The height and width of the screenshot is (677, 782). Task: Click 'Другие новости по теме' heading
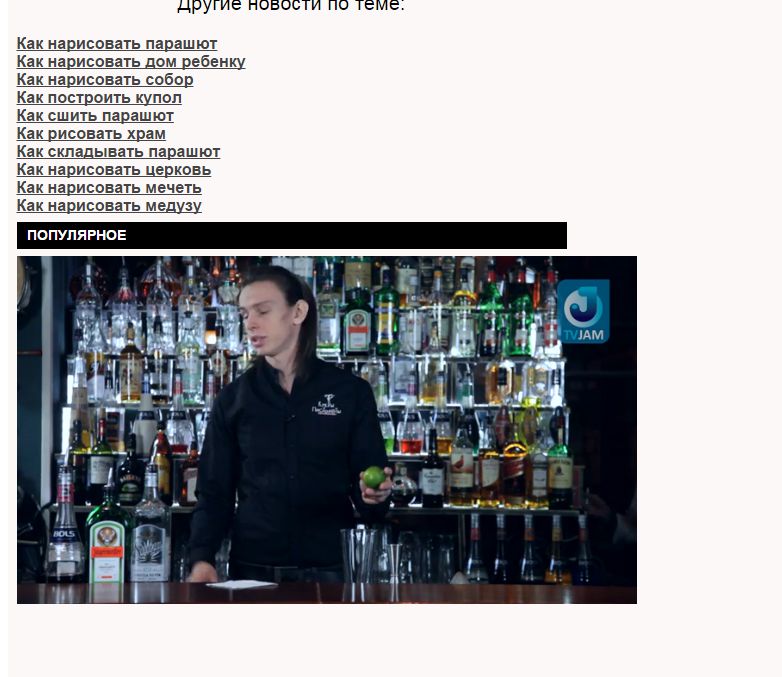(x=290, y=6)
